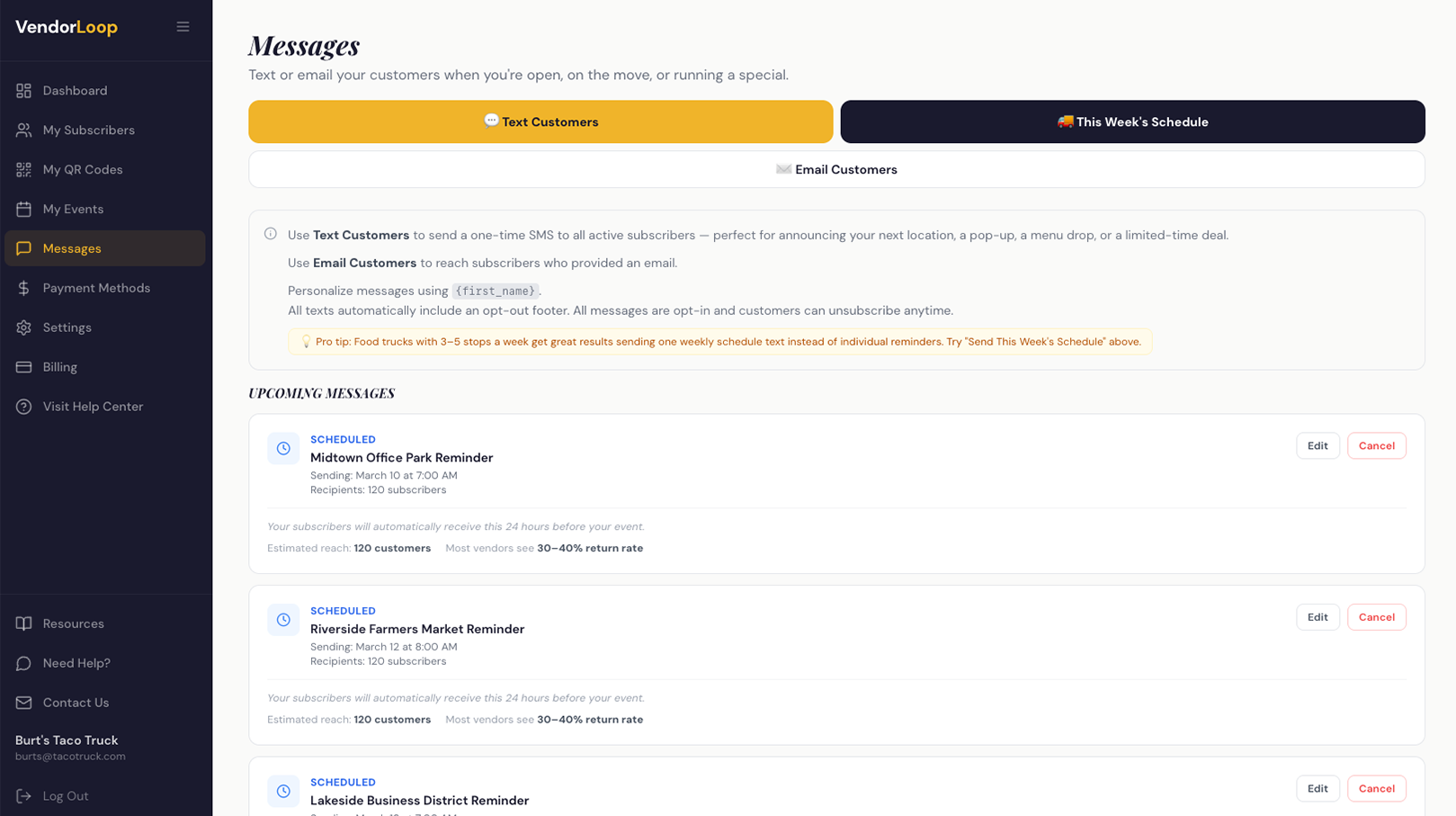Open Payment Methods page
The width and height of the screenshot is (1456, 816).
[x=105, y=288]
